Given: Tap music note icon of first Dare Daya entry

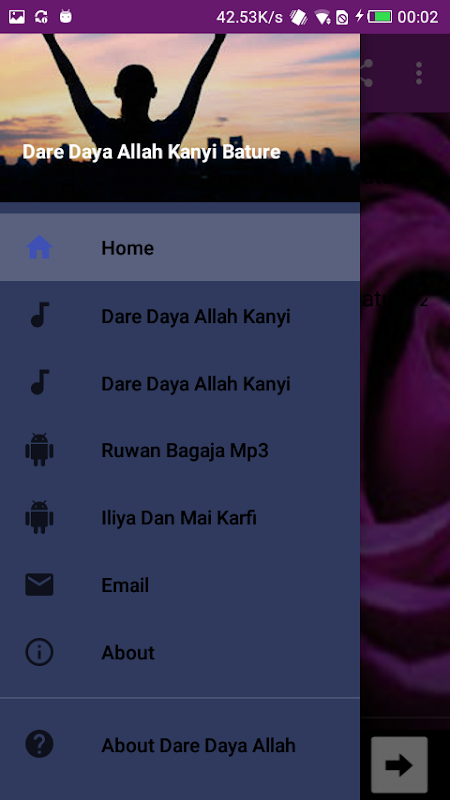Looking at the screenshot, I should coord(40,315).
